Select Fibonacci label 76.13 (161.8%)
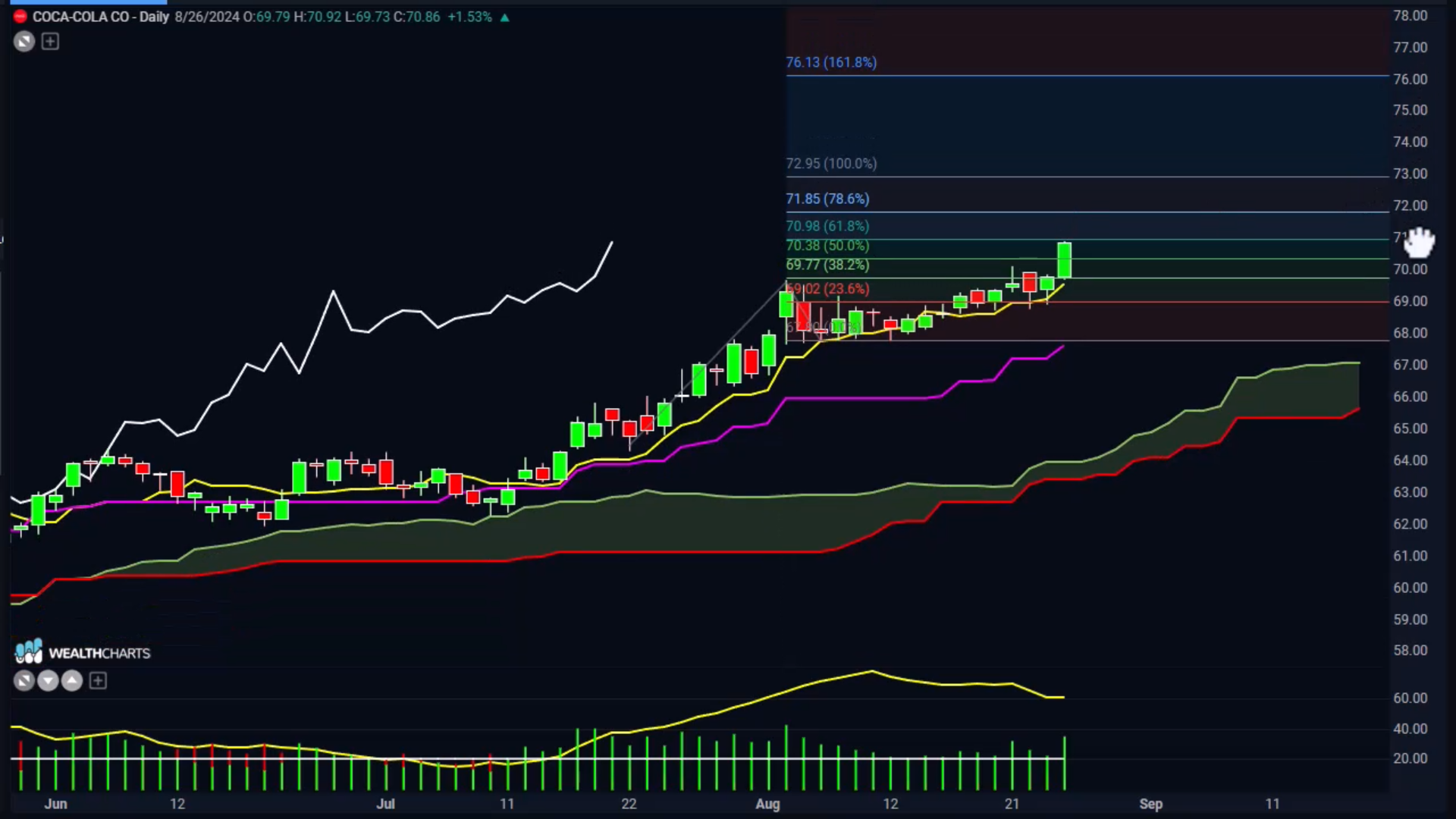 (831, 62)
